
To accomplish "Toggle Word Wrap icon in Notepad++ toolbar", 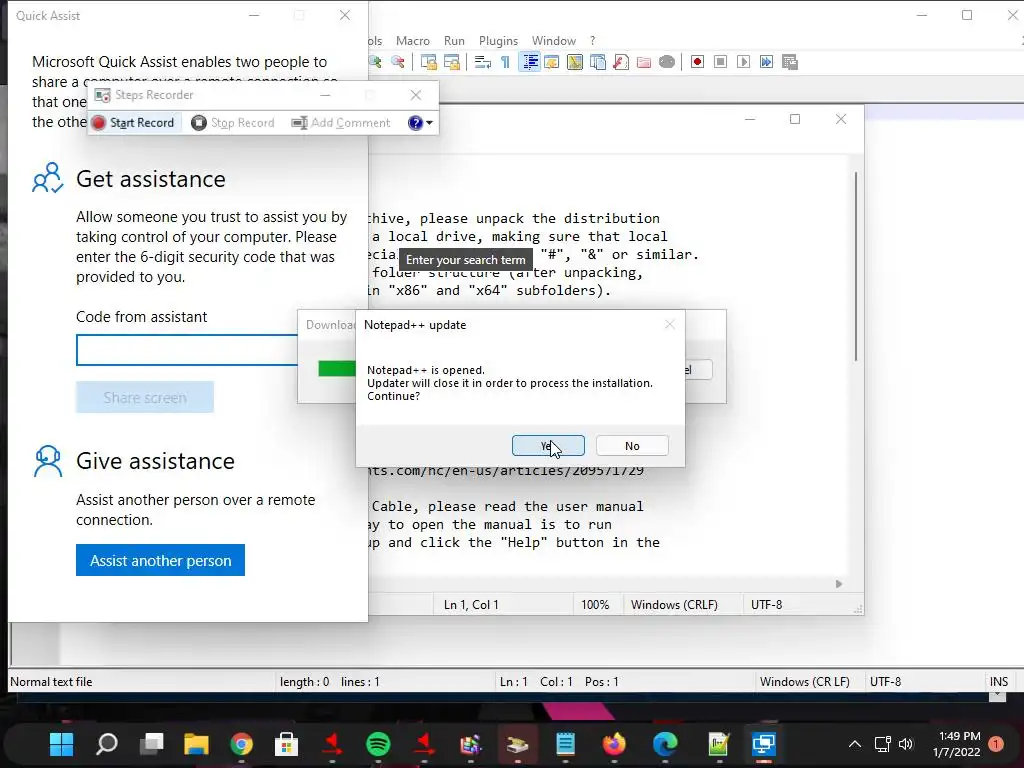I will click(x=483, y=62).
